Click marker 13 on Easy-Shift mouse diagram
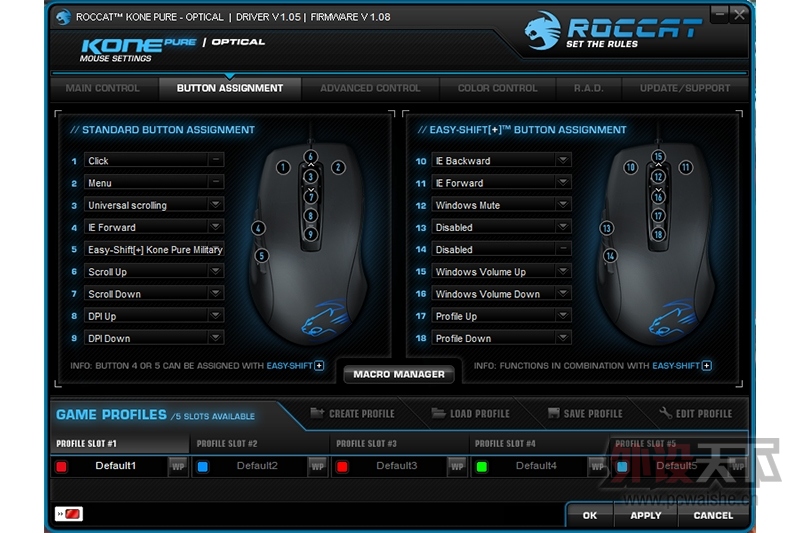The width and height of the screenshot is (800, 533). click(606, 228)
